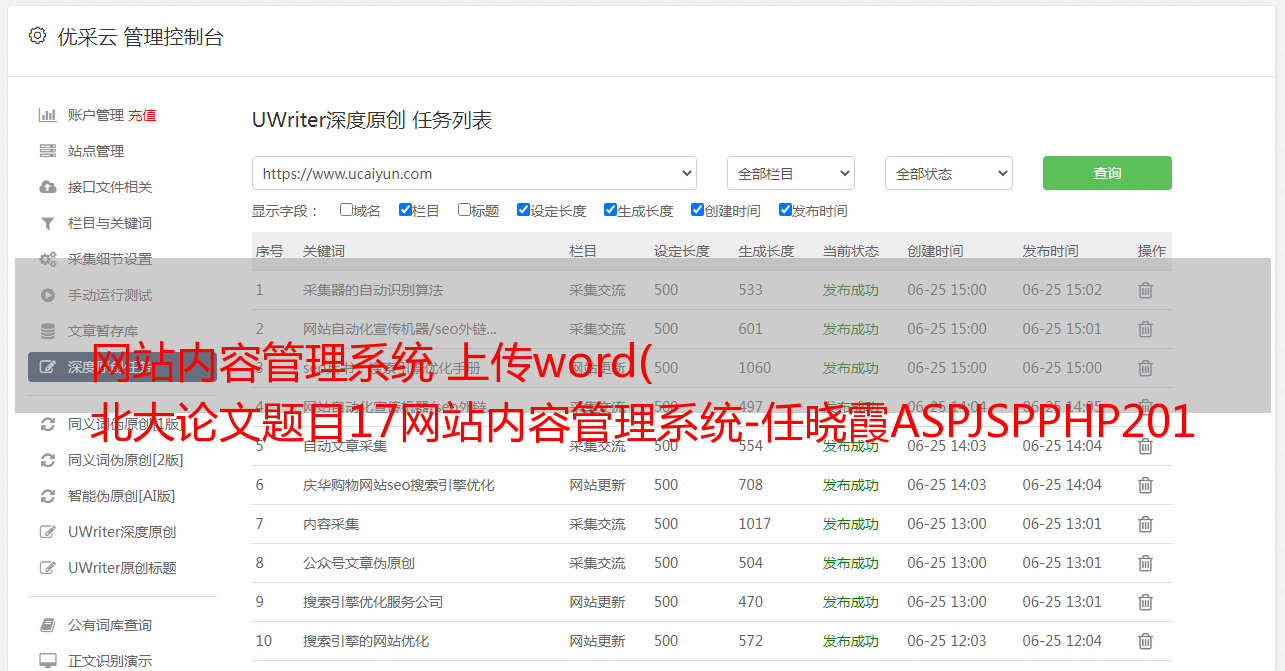The width and height of the screenshot is (1285, 671).
Task: Click the monitor icon for 正文识别演示
Action: coord(47,661)
